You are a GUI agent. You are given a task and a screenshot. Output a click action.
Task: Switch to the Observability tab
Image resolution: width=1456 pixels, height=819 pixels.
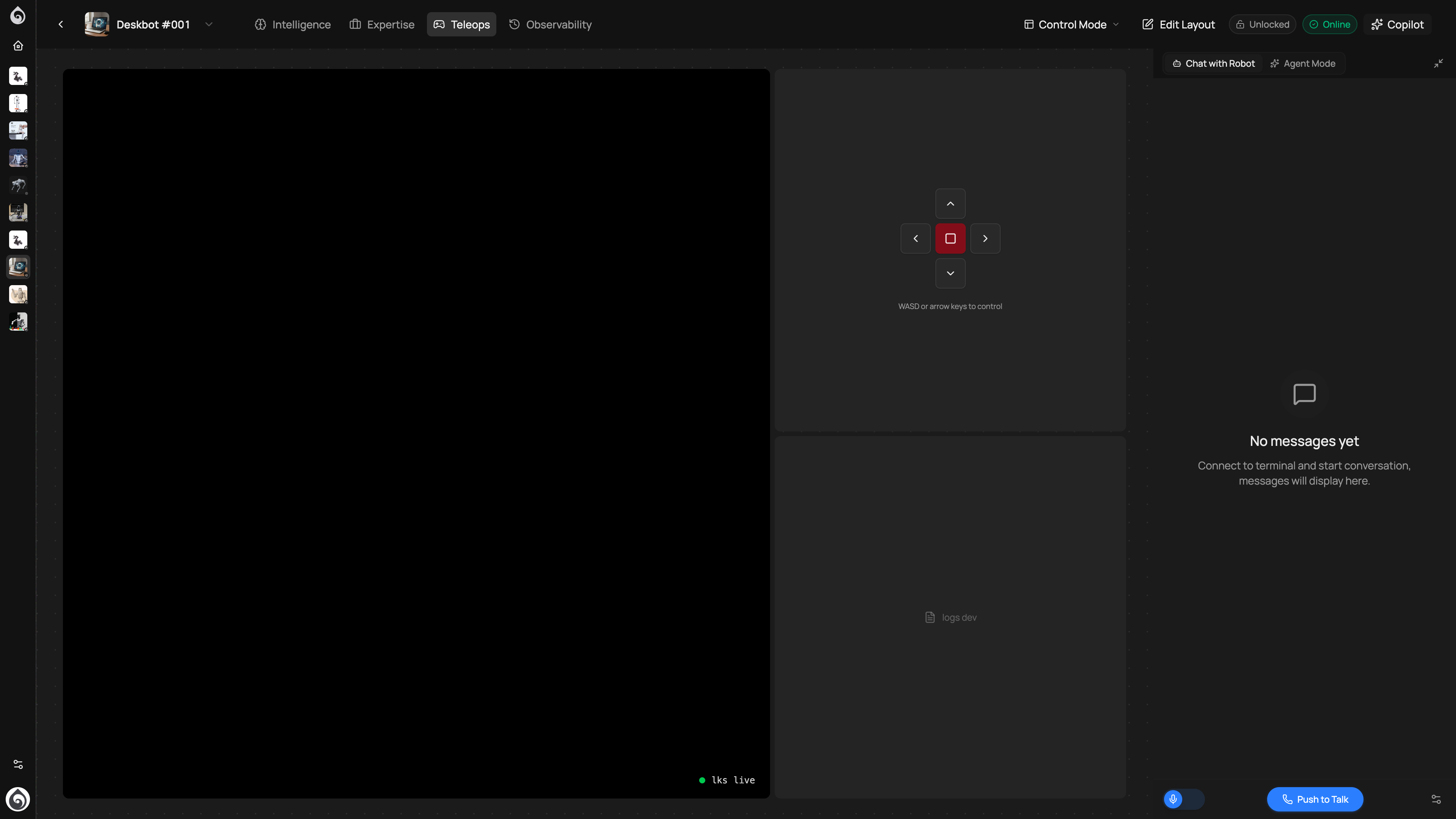(x=551, y=24)
